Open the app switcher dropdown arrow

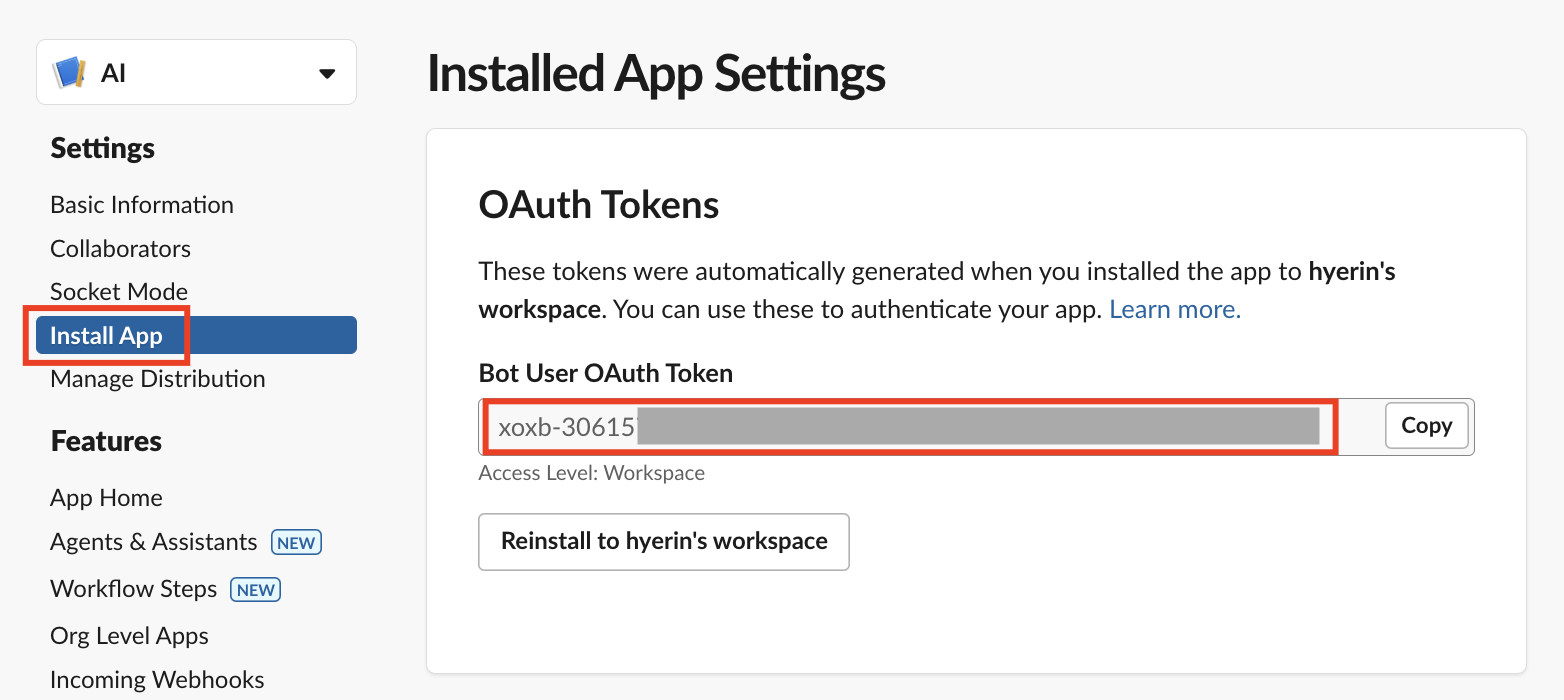click(x=327, y=72)
